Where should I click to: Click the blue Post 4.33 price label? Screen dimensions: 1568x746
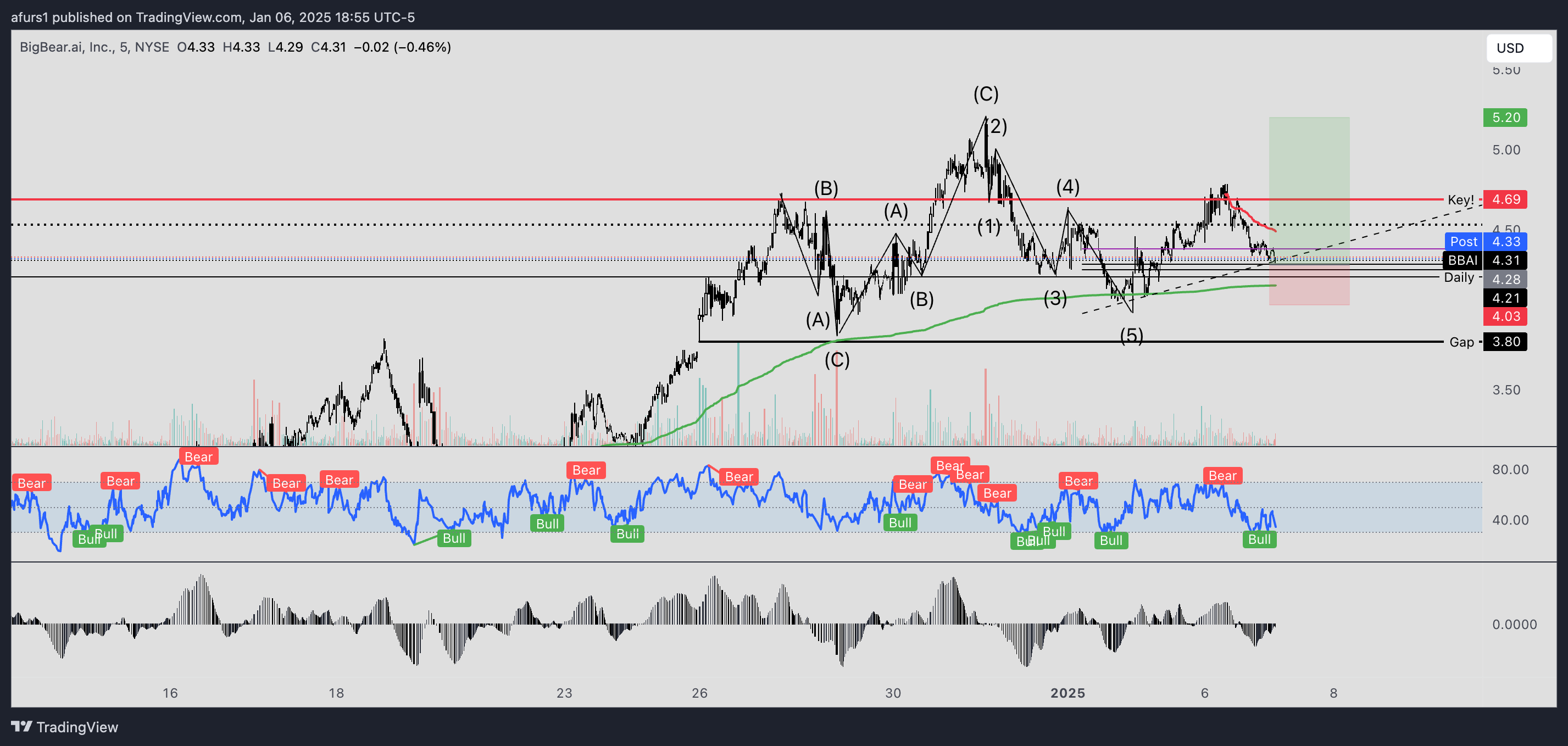[x=1486, y=242]
